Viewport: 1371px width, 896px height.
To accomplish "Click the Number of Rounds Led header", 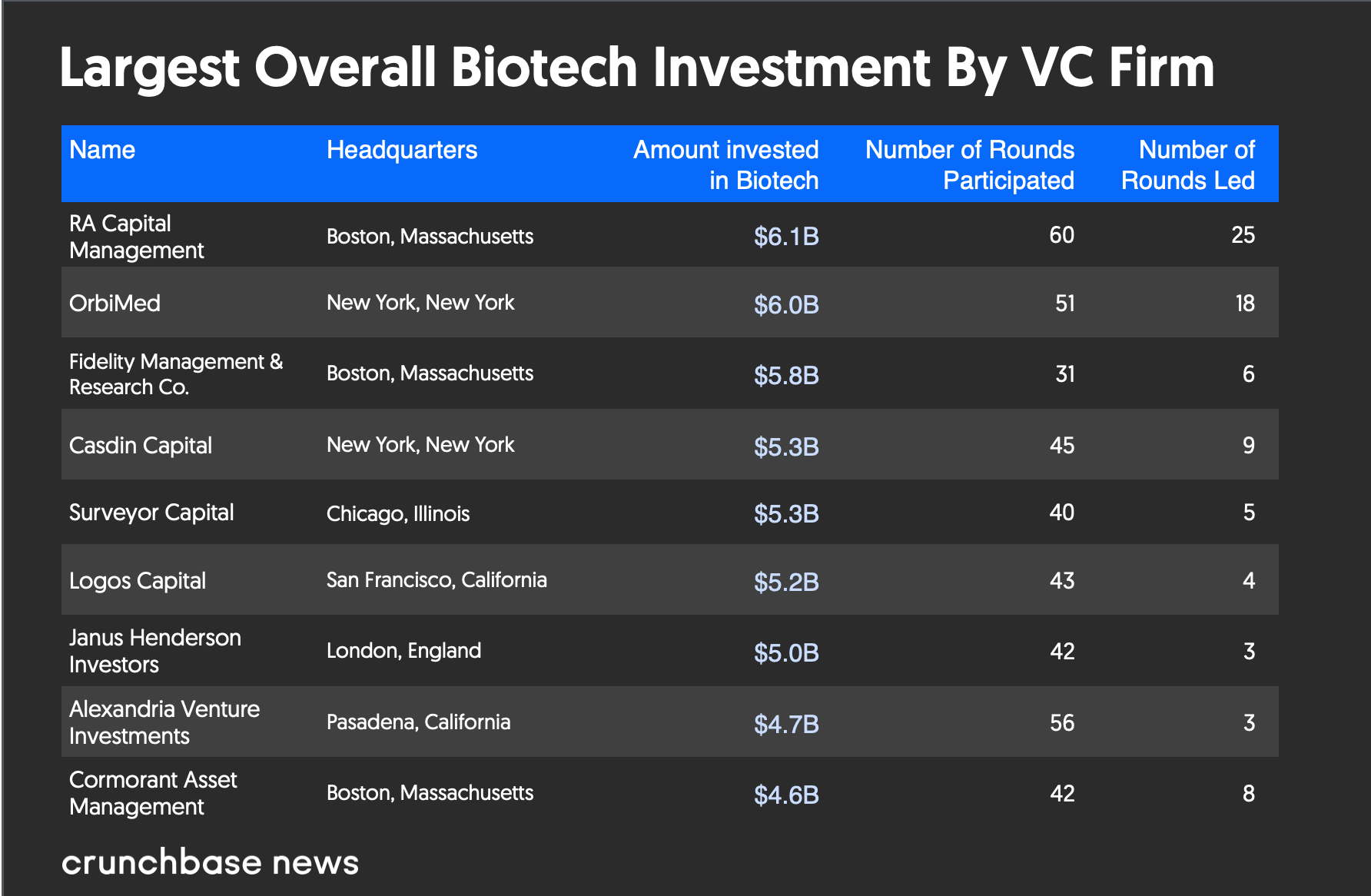I will tap(1187, 164).
